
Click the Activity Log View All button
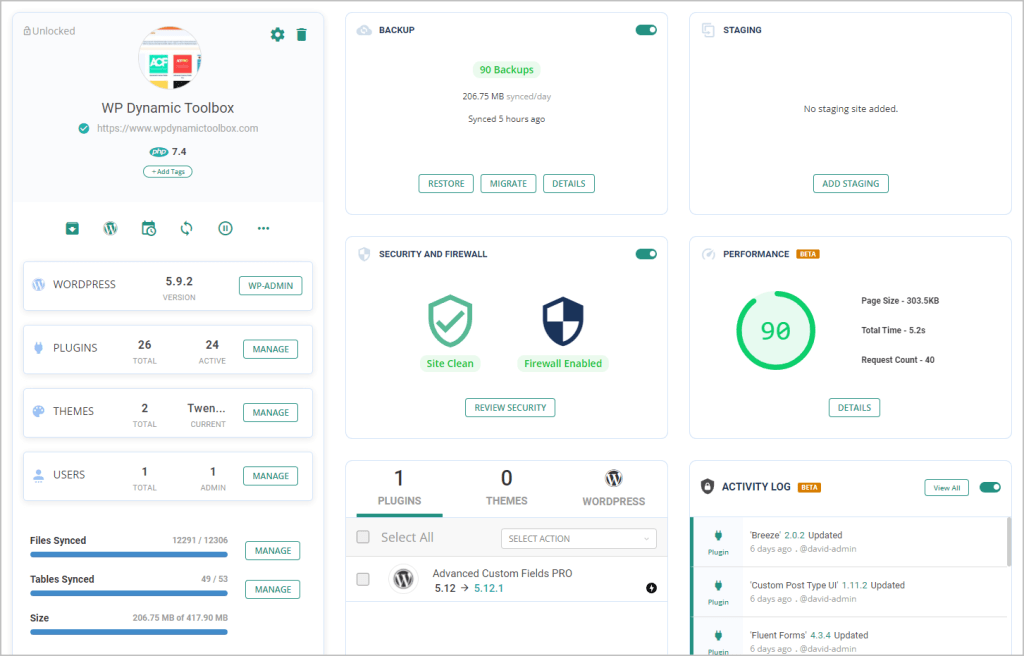coord(946,487)
